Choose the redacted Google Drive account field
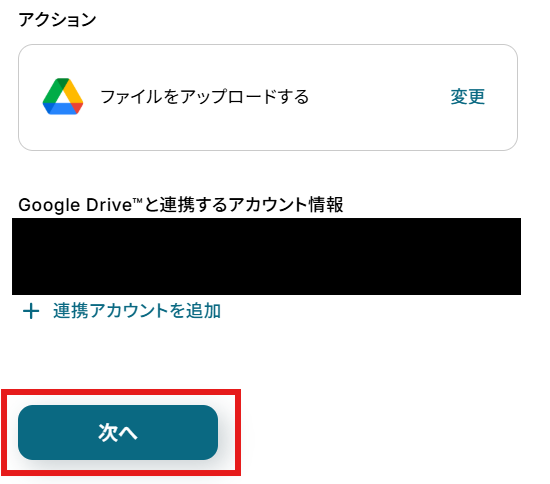This screenshot has width=550, height=484. click(x=266, y=256)
